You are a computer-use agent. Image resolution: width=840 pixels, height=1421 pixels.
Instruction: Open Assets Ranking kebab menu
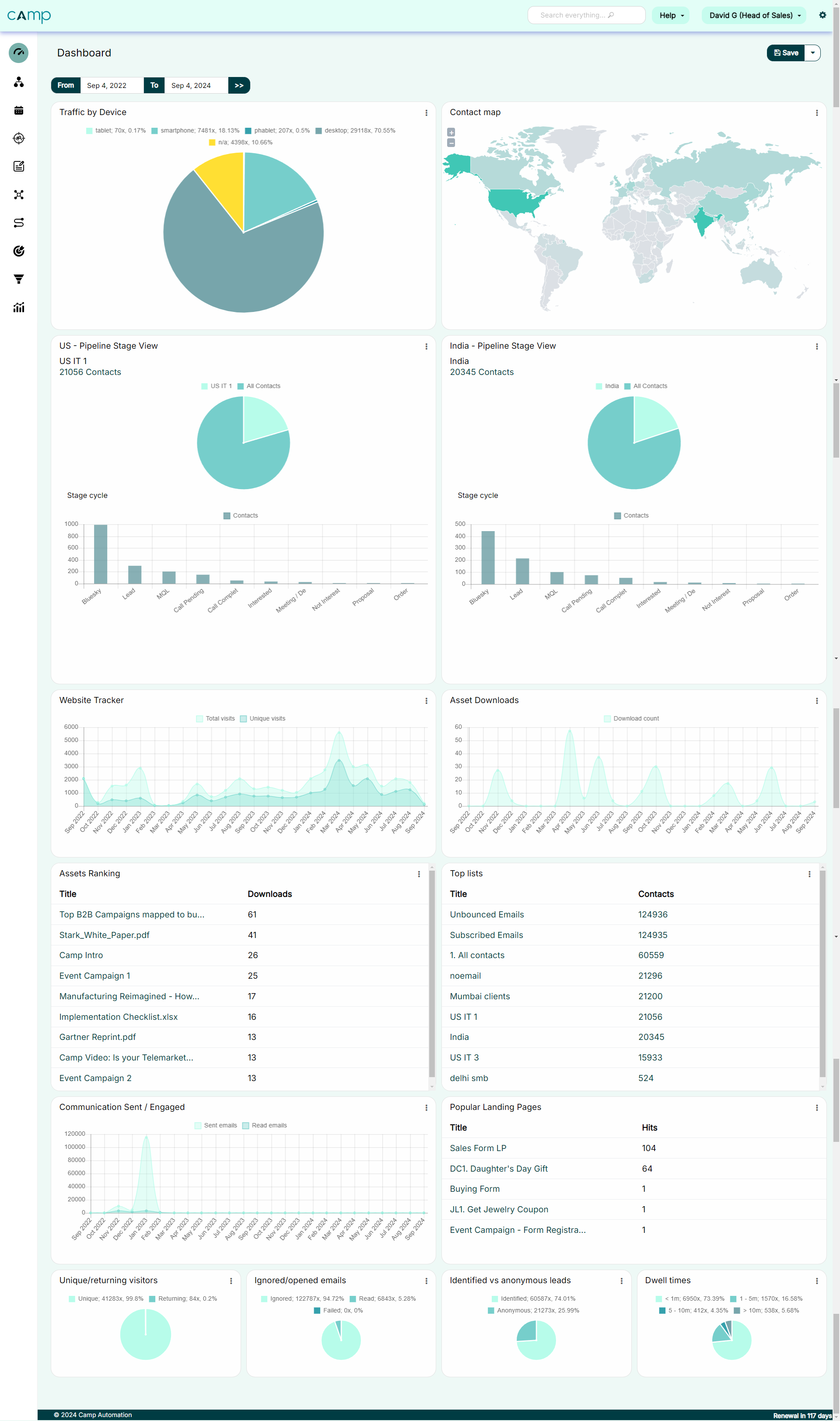(419, 874)
